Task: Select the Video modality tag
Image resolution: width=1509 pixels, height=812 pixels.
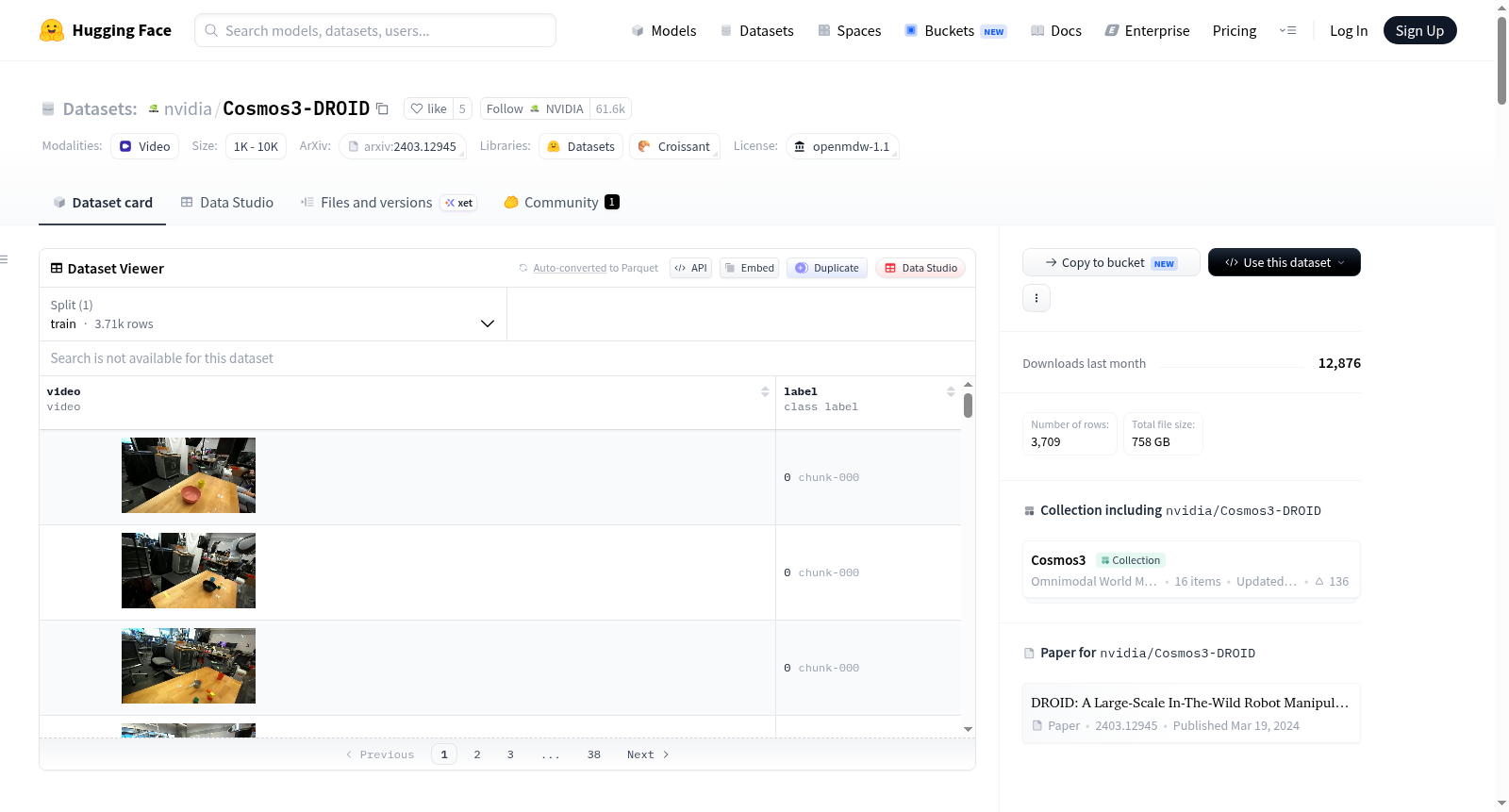Action: pyautogui.click(x=144, y=146)
